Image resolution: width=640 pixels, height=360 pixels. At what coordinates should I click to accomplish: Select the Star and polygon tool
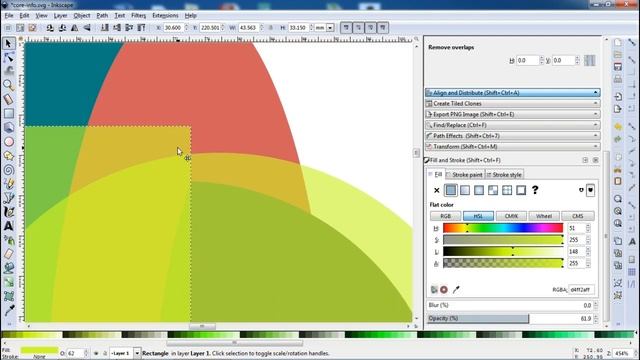9,156
